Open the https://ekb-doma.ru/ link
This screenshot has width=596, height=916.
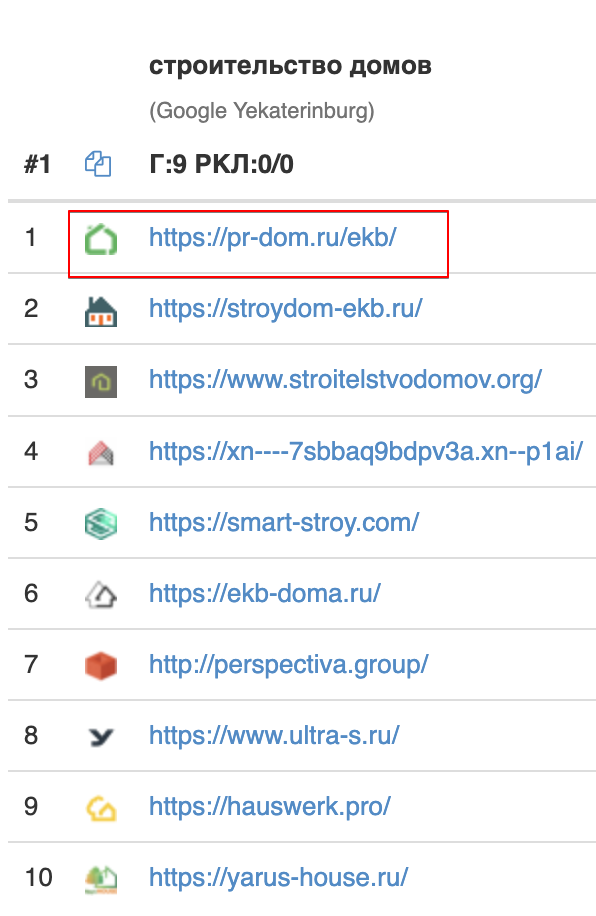265,594
